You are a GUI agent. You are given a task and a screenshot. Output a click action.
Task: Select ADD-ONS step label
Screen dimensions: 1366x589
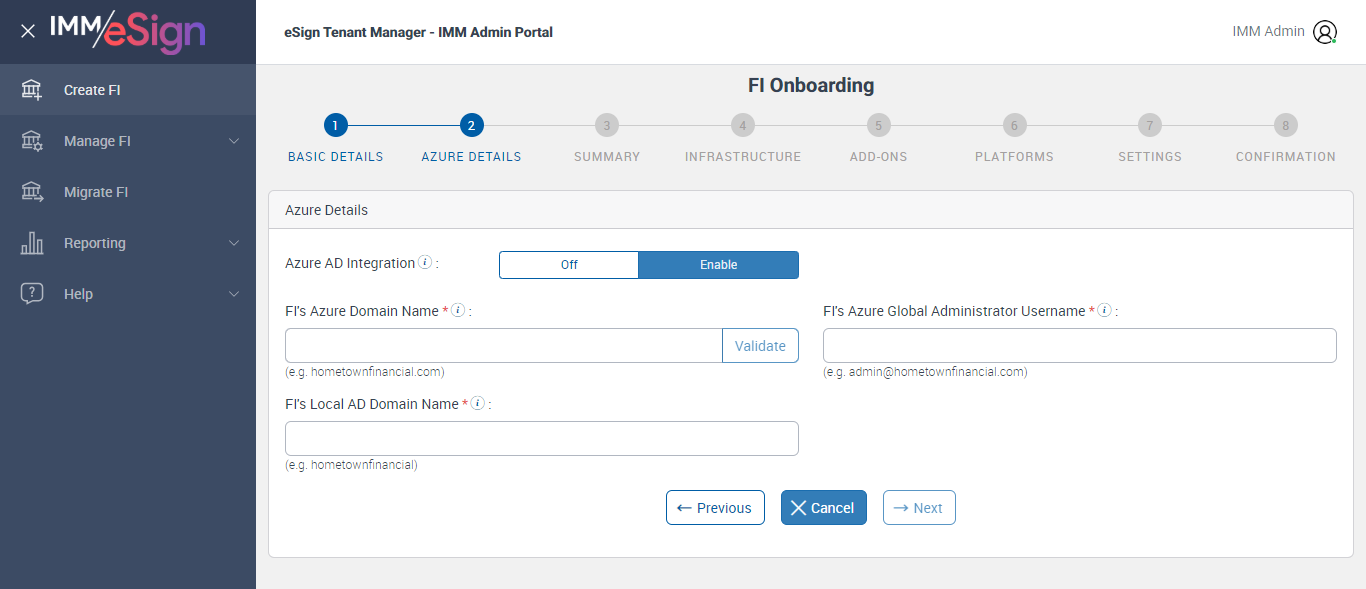coord(878,157)
